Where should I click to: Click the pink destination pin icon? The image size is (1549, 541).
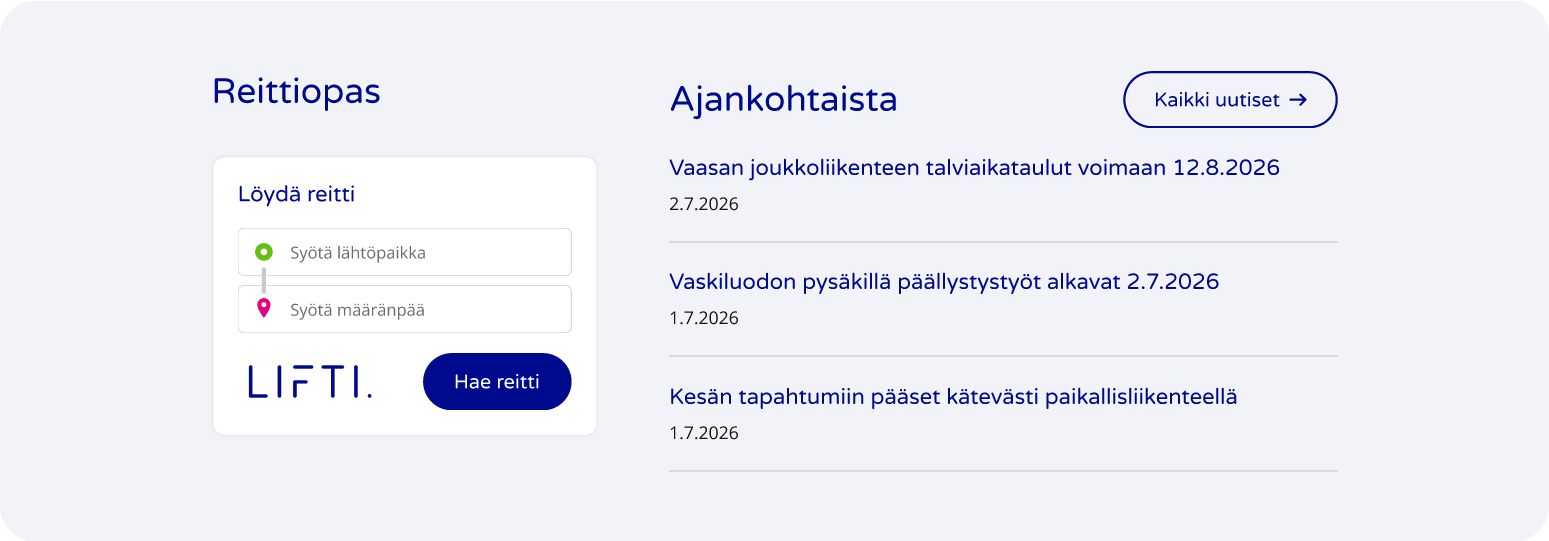tap(264, 308)
